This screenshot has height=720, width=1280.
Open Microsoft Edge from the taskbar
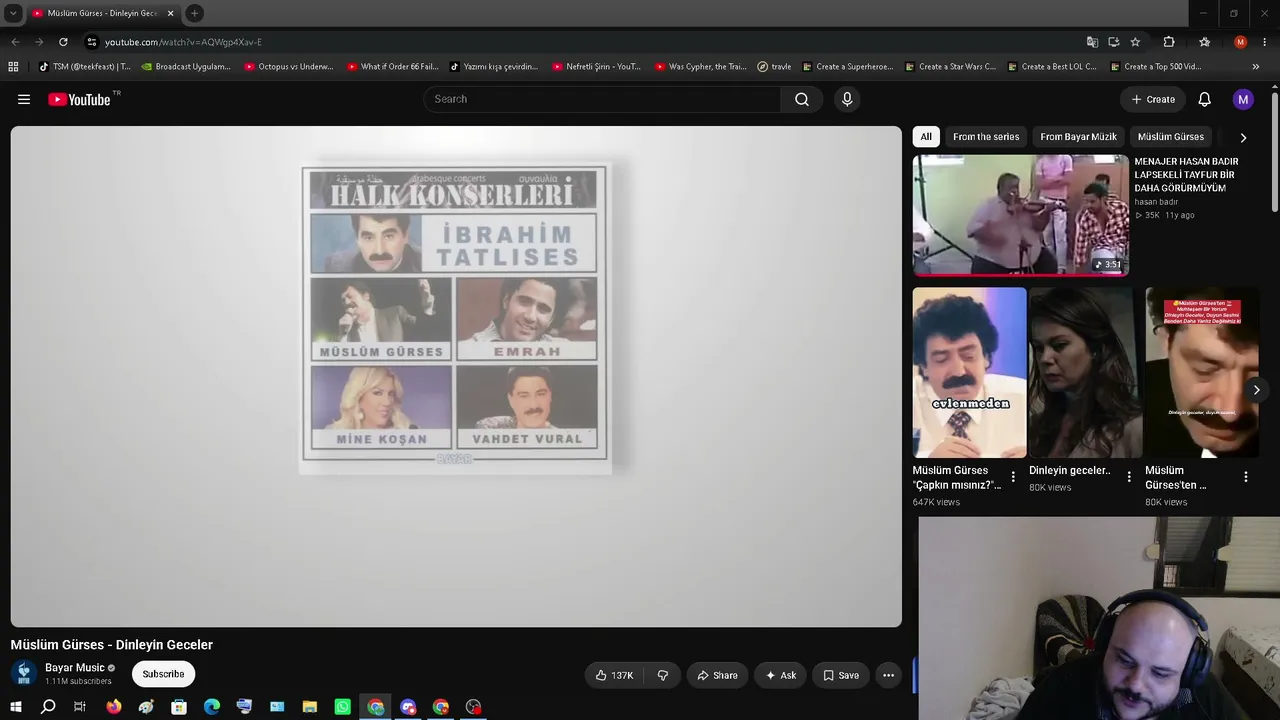[212, 707]
